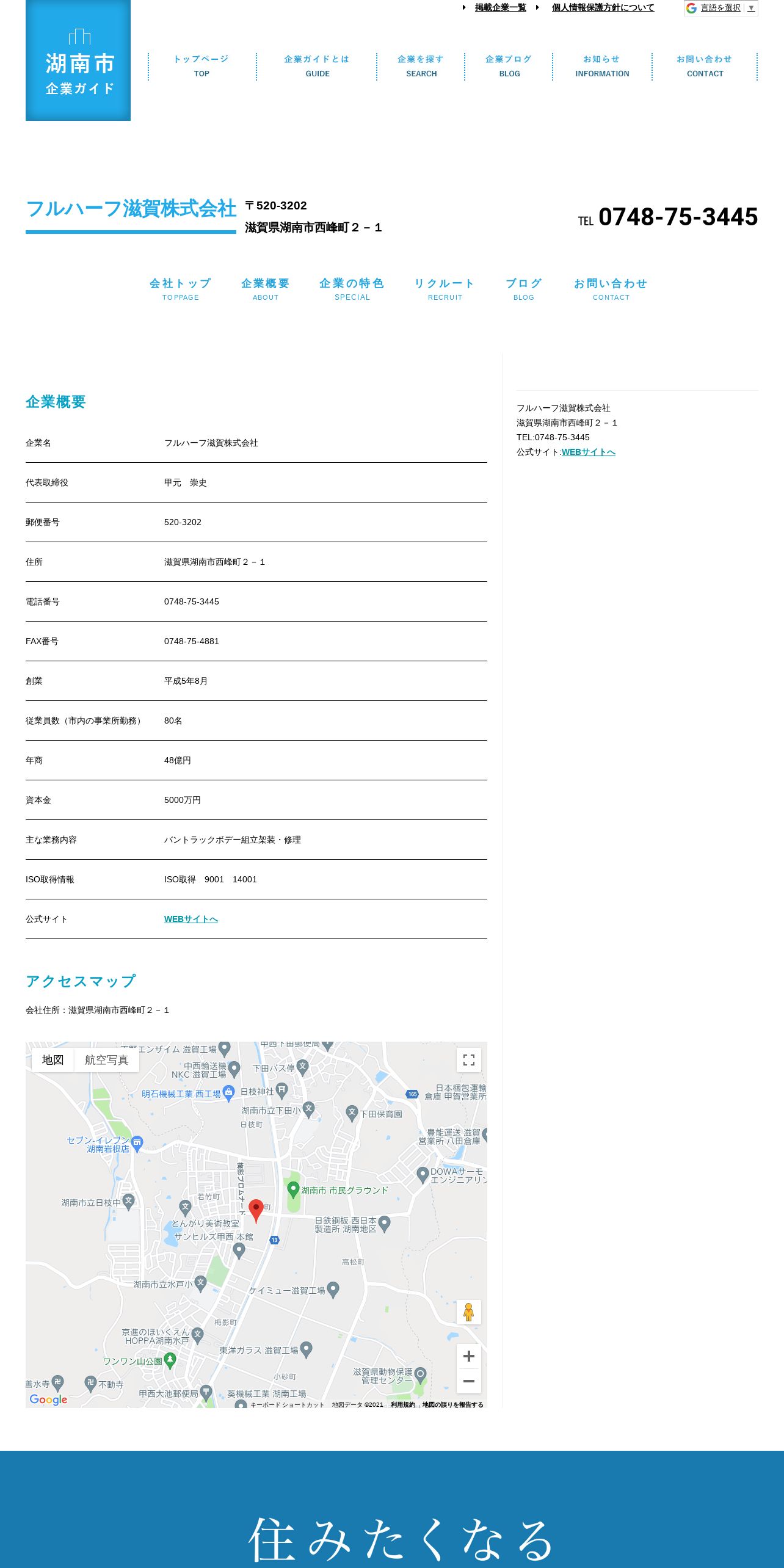
Task: Click 湖南市立下田小 school marker
Action: pos(308,1109)
